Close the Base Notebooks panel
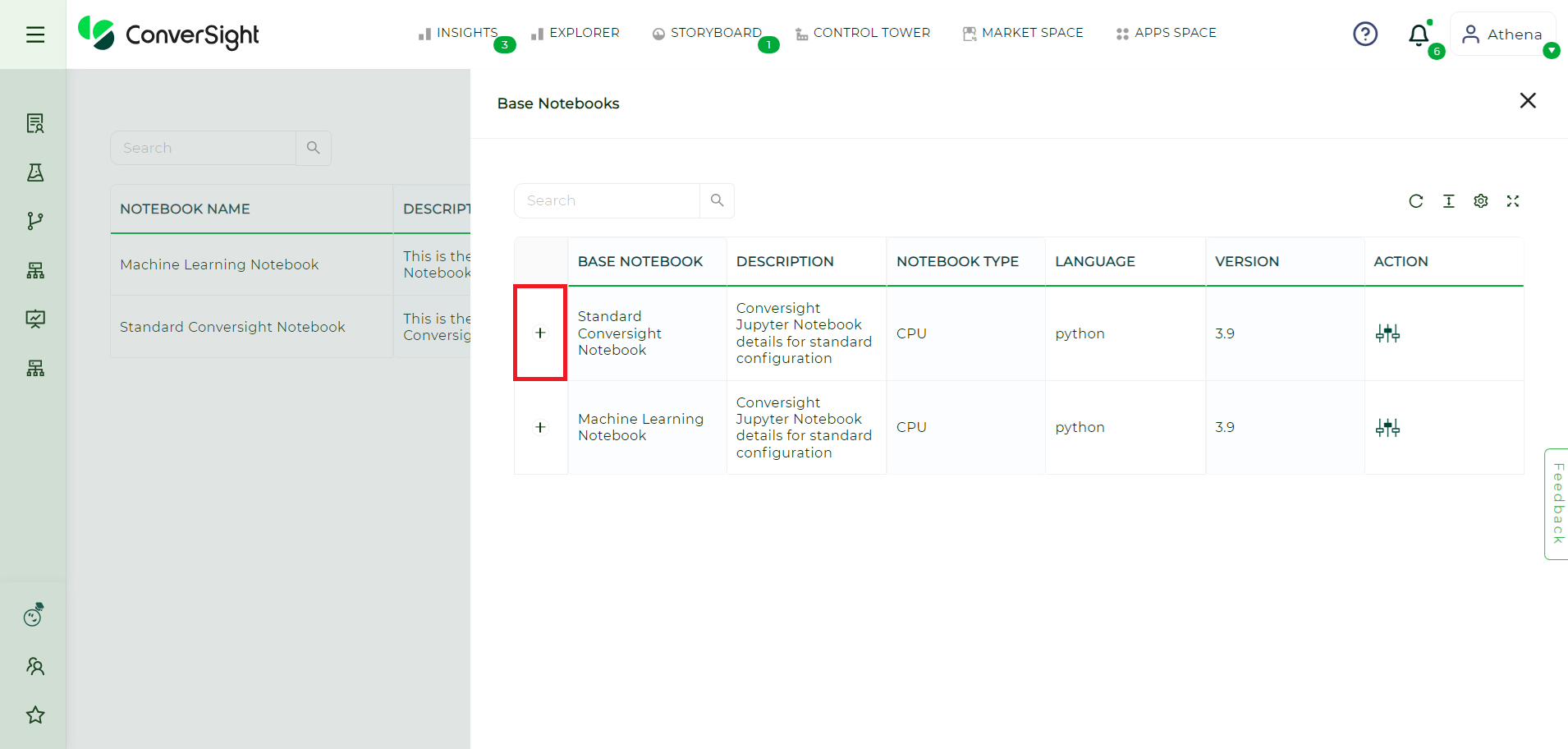The width and height of the screenshot is (1568, 749). (1528, 100)
